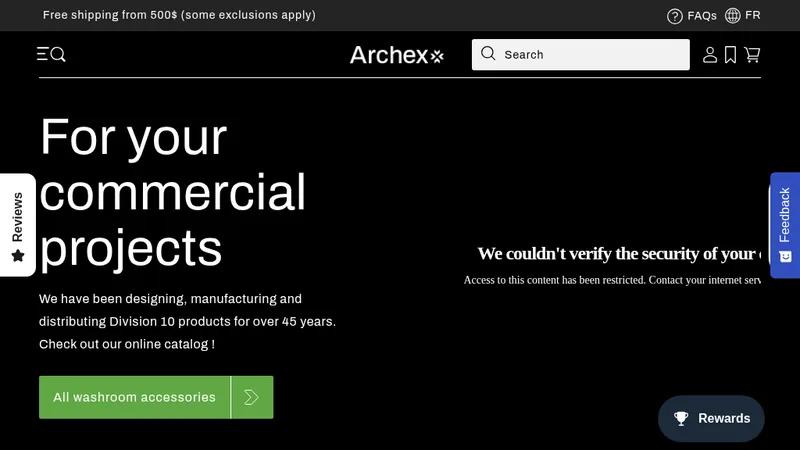Click the free shipping announcement text
Image resolution: width=800 pixels, height=450 pixels.
[x=179, y=15]
